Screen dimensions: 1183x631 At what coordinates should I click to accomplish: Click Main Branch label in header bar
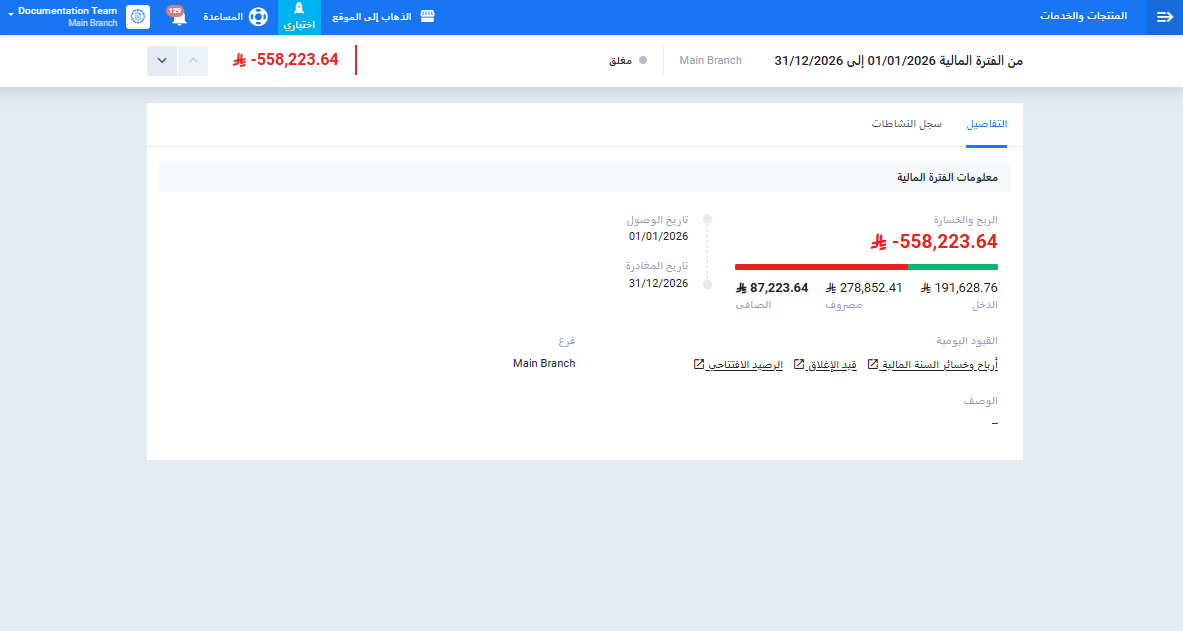710,60
